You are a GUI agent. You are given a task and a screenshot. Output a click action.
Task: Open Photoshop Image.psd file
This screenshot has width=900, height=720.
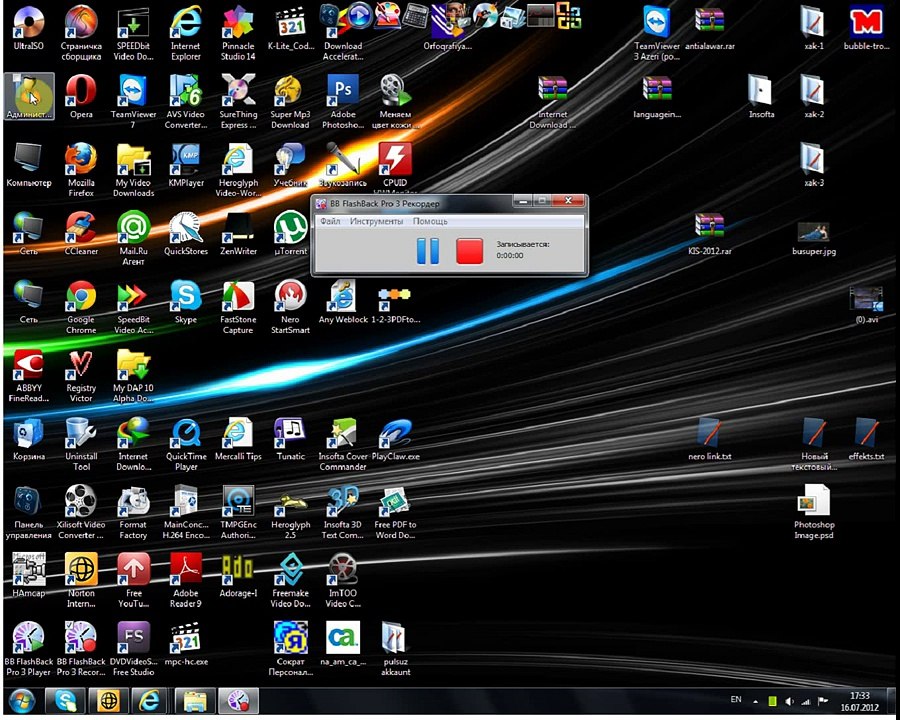tap(813, 512)
